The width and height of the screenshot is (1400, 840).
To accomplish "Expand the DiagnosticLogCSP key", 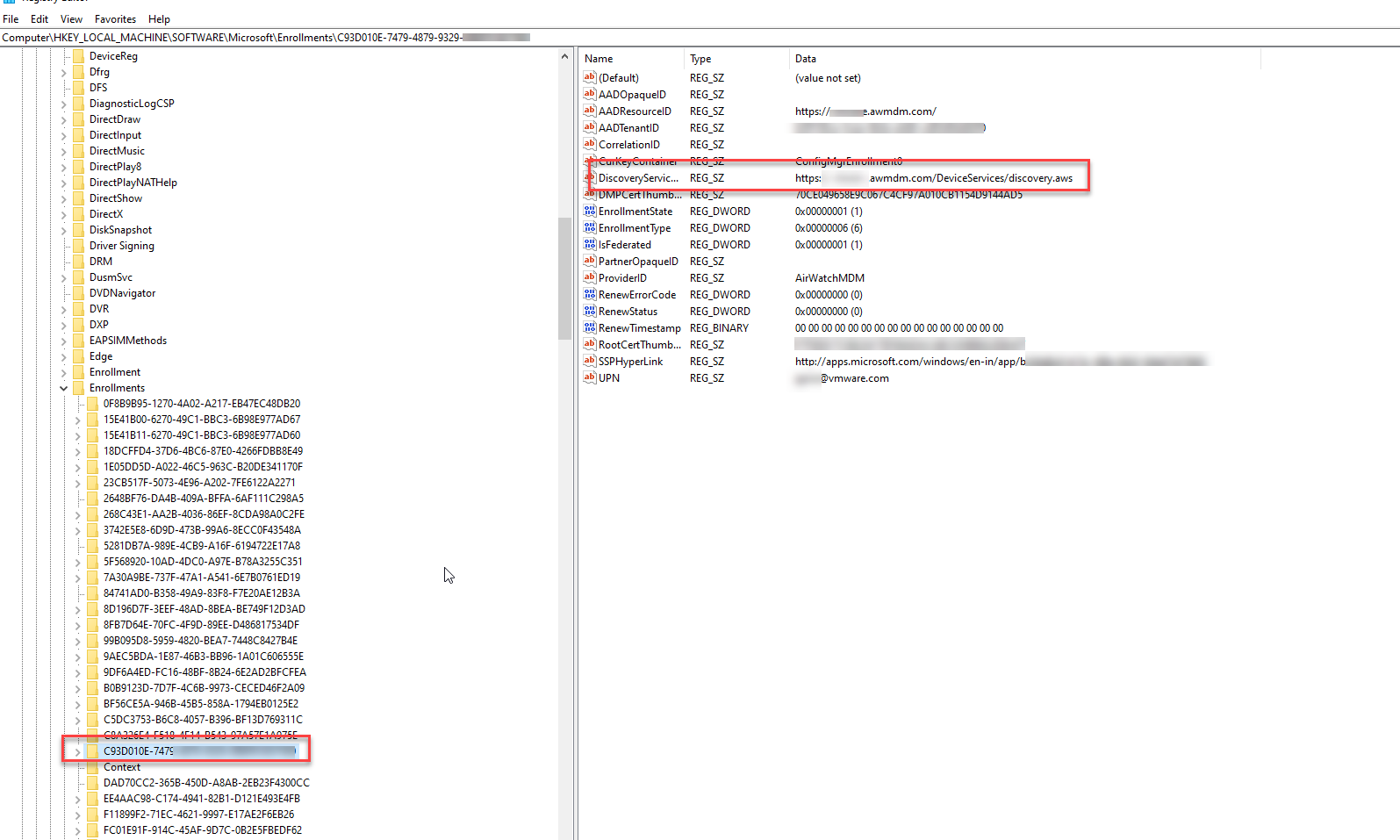I will tap(64, 104).
